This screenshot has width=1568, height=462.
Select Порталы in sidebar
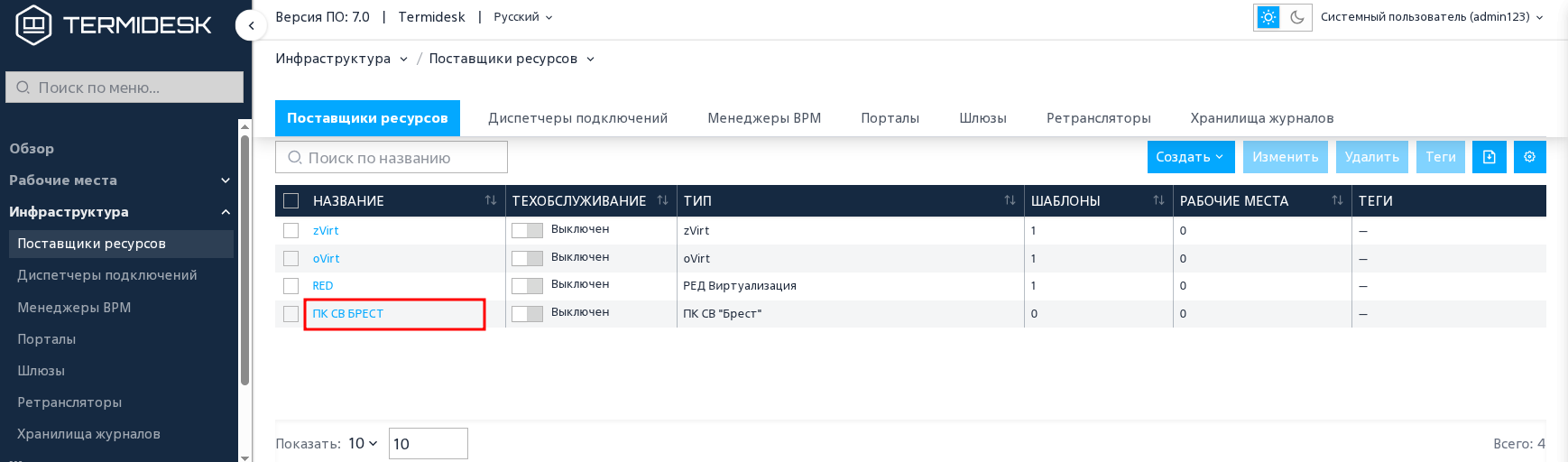(x=47, y=339)
